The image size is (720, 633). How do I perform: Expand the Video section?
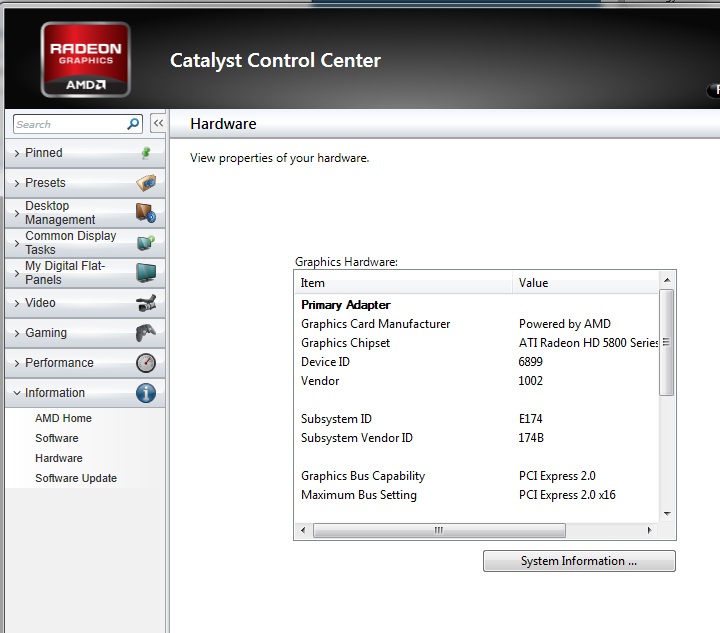tap(85, 303)
